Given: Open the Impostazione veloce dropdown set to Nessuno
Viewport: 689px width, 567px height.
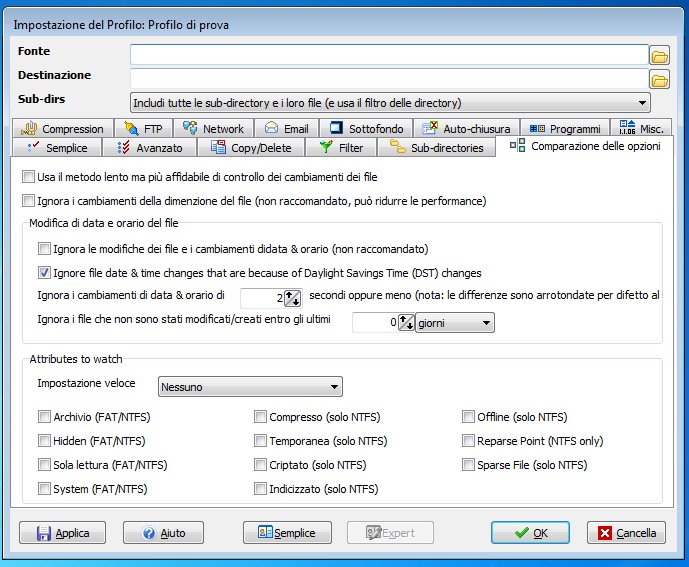Looking at the screenshot, I should (250, 386).
